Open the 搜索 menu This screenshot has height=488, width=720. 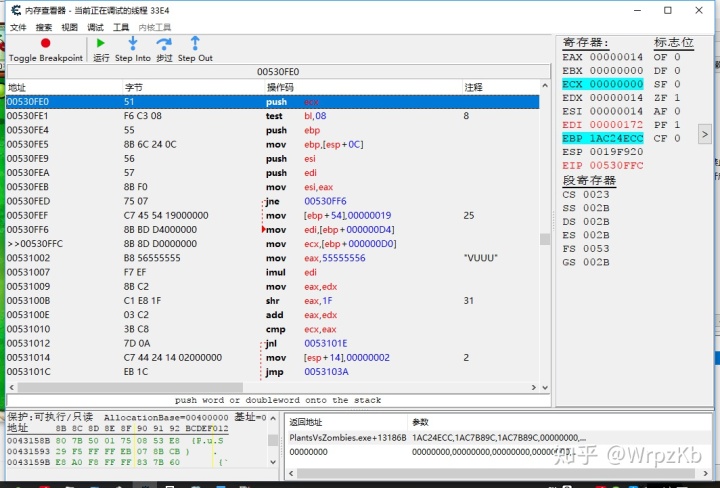(44, 28)
